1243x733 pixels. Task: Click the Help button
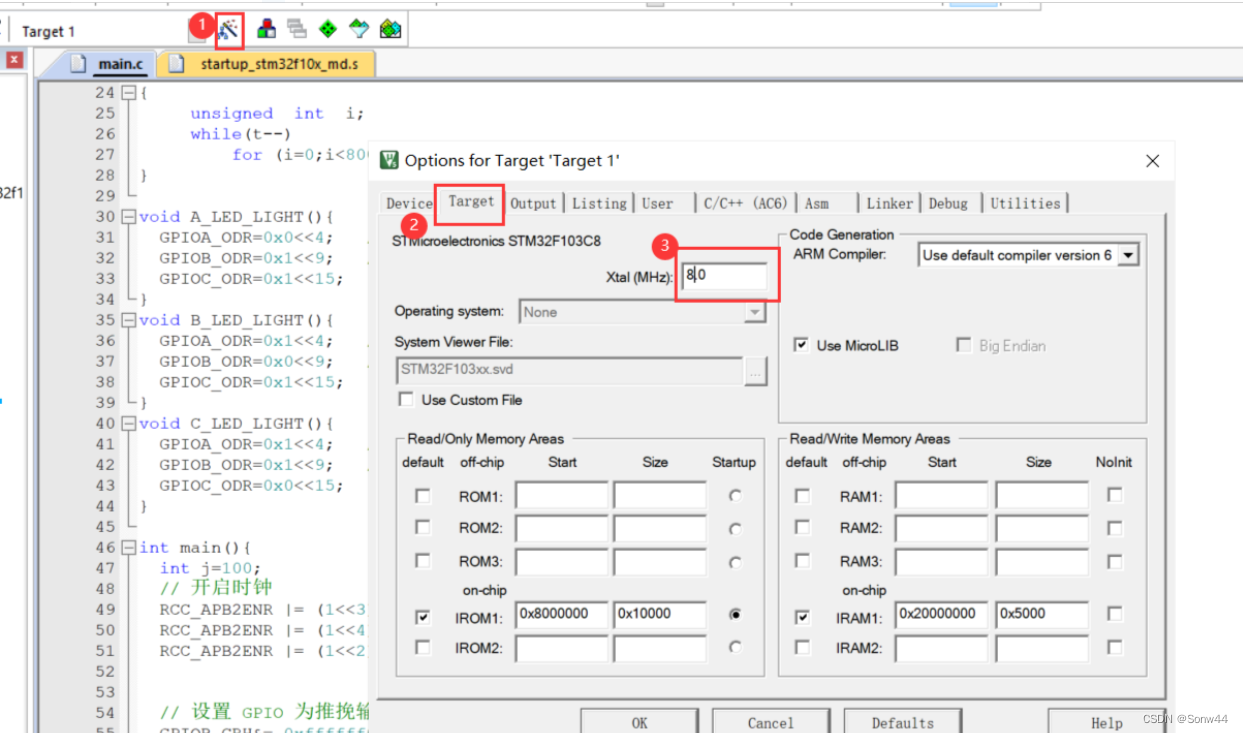[1106, 722]
